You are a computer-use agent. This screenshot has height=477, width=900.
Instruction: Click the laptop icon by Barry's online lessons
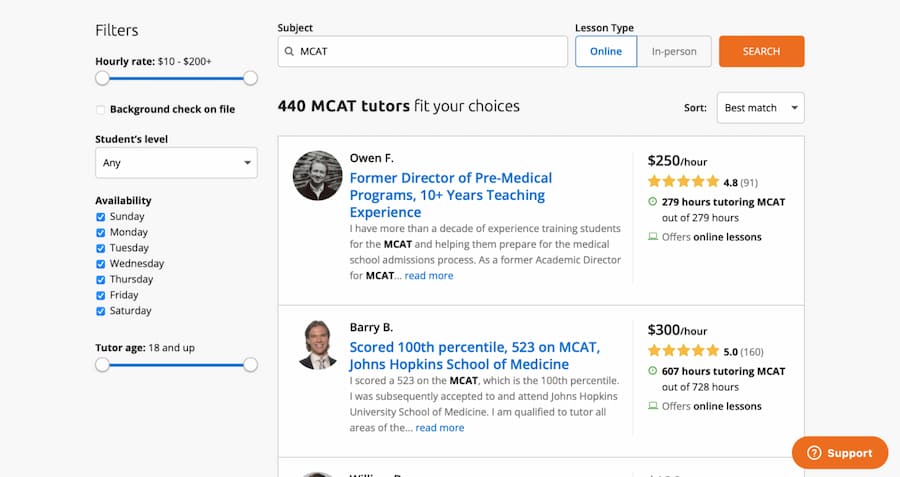(653, 406)
